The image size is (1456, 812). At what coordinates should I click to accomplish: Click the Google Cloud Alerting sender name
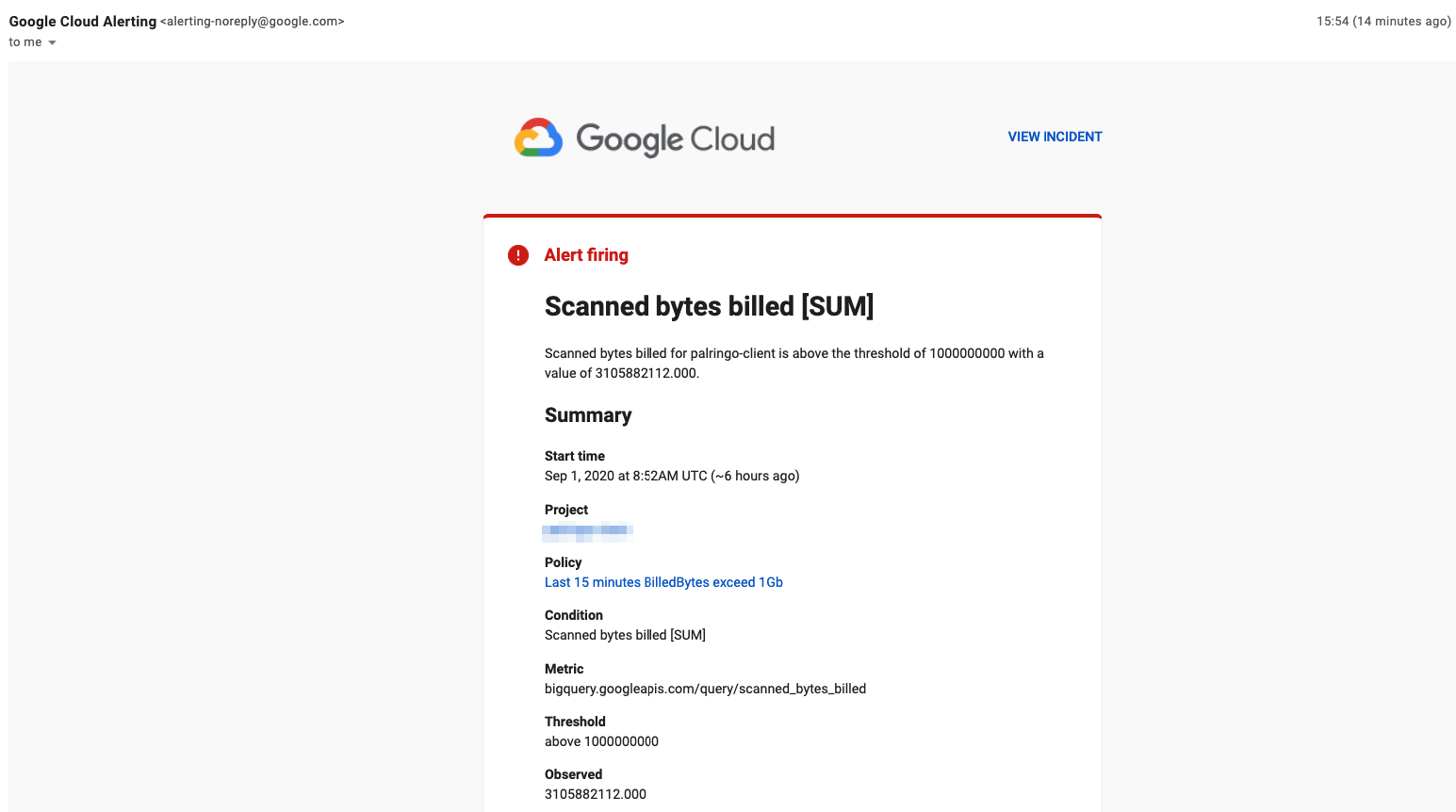(83, 22)
